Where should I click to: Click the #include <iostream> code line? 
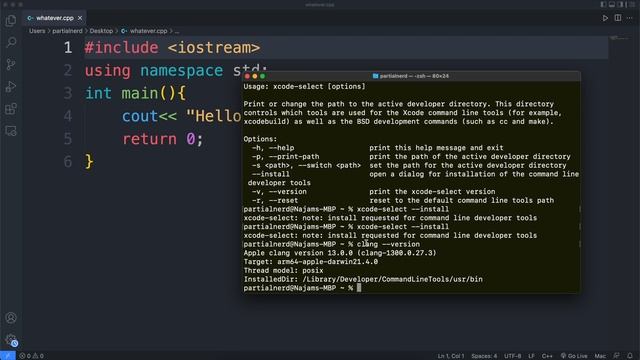click(x=172, y=48)
